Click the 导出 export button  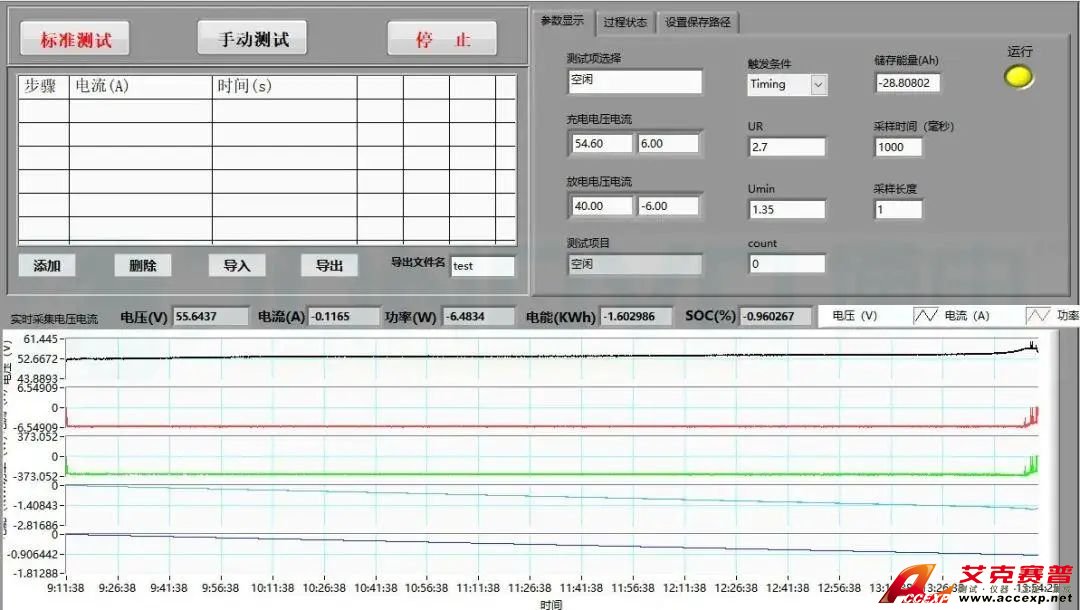(x=329, y=265)
